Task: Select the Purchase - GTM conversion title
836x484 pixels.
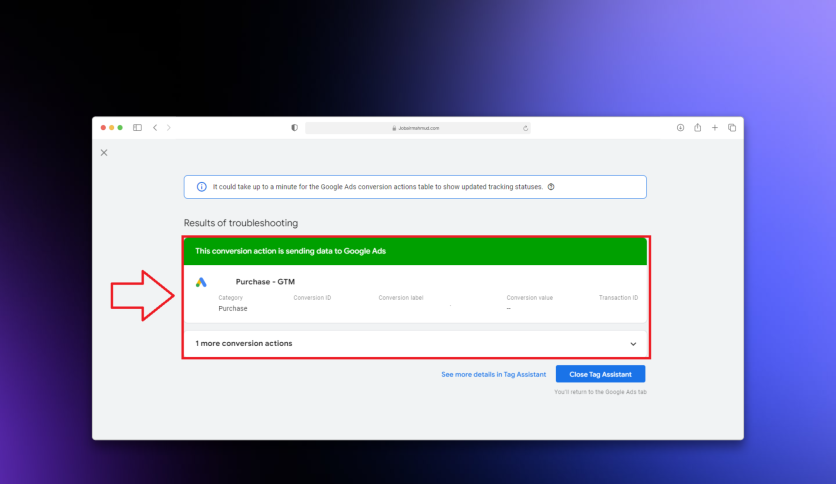Action: tap(265, 281)
